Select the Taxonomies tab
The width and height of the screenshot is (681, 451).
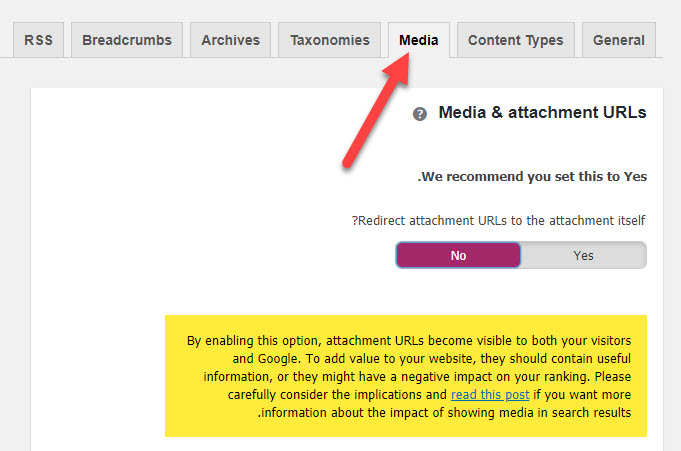click(x=330, y=40)
